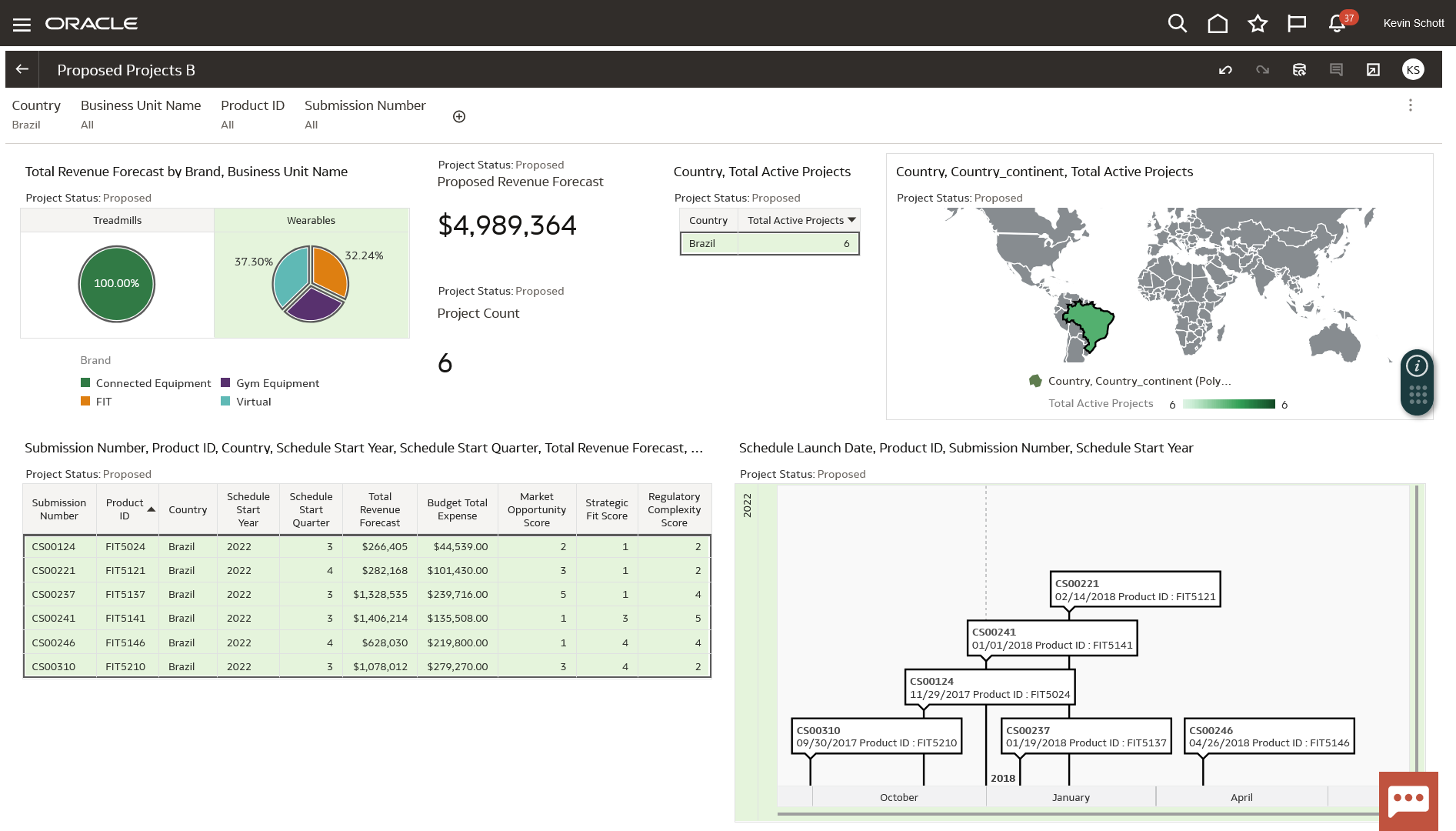
Task: Open the hamburger navigation menu
Action: [x=22, y=23]
